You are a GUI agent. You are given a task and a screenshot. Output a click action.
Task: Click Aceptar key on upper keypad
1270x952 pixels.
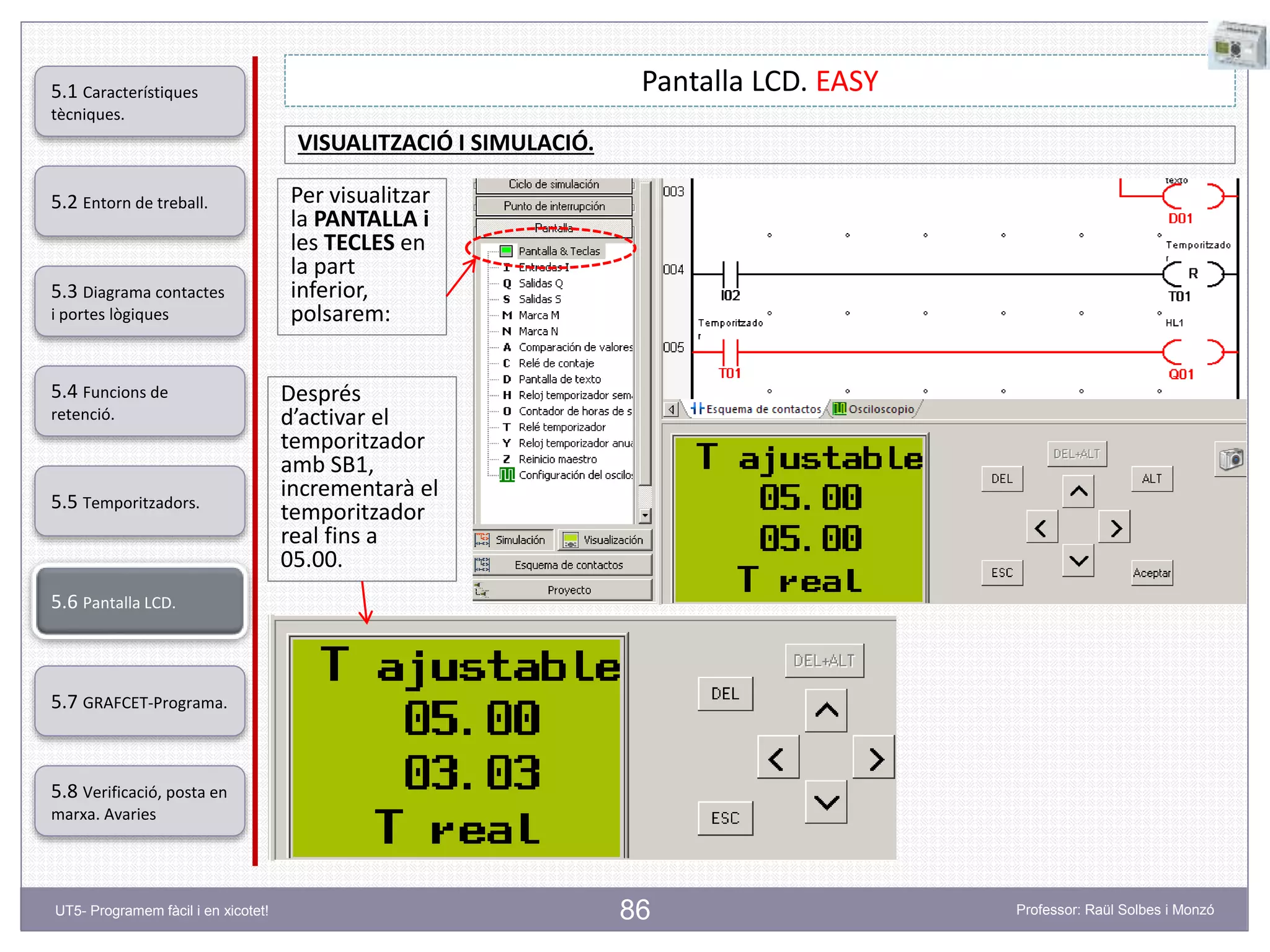click(1152, 573)
